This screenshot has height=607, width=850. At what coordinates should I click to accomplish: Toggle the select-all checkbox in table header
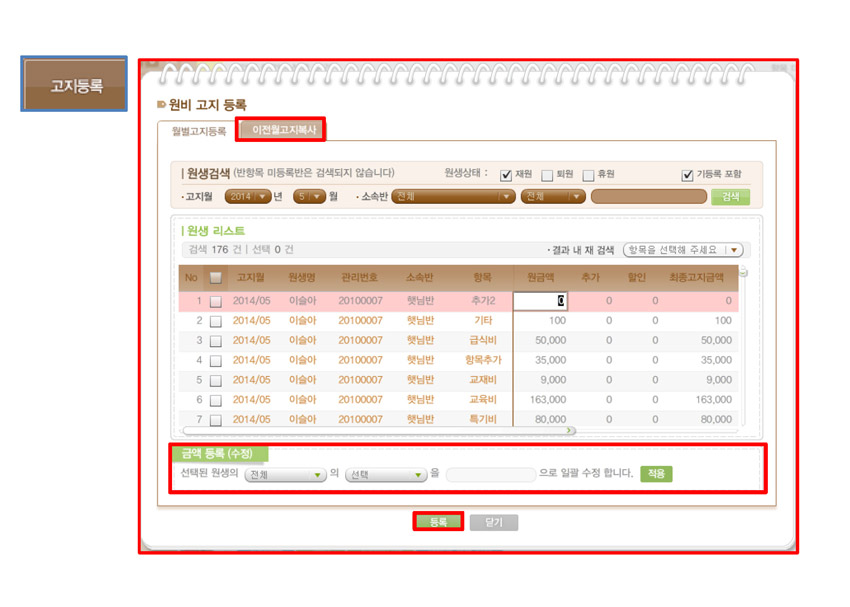pyautogui.click(x=215, y=278)
